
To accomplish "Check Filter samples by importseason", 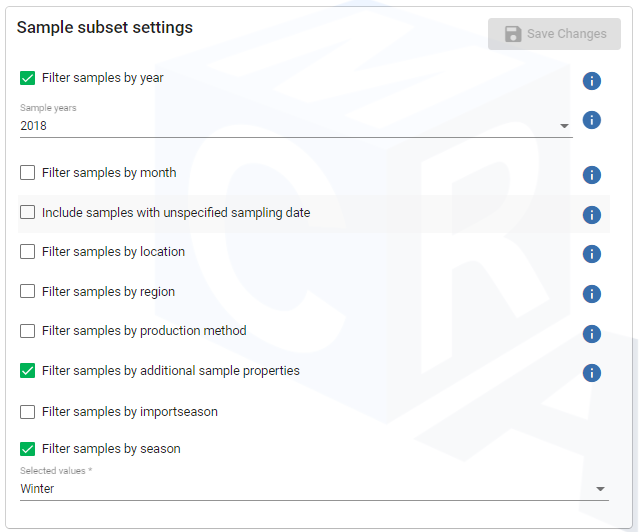I will point(28,412).
